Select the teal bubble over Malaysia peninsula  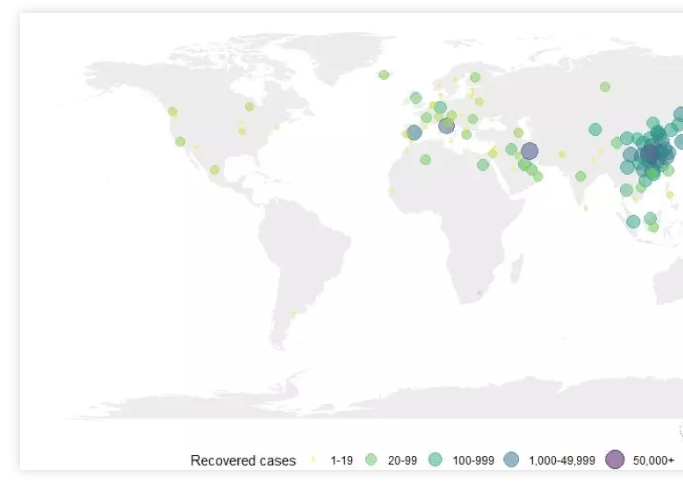[633, 221]
